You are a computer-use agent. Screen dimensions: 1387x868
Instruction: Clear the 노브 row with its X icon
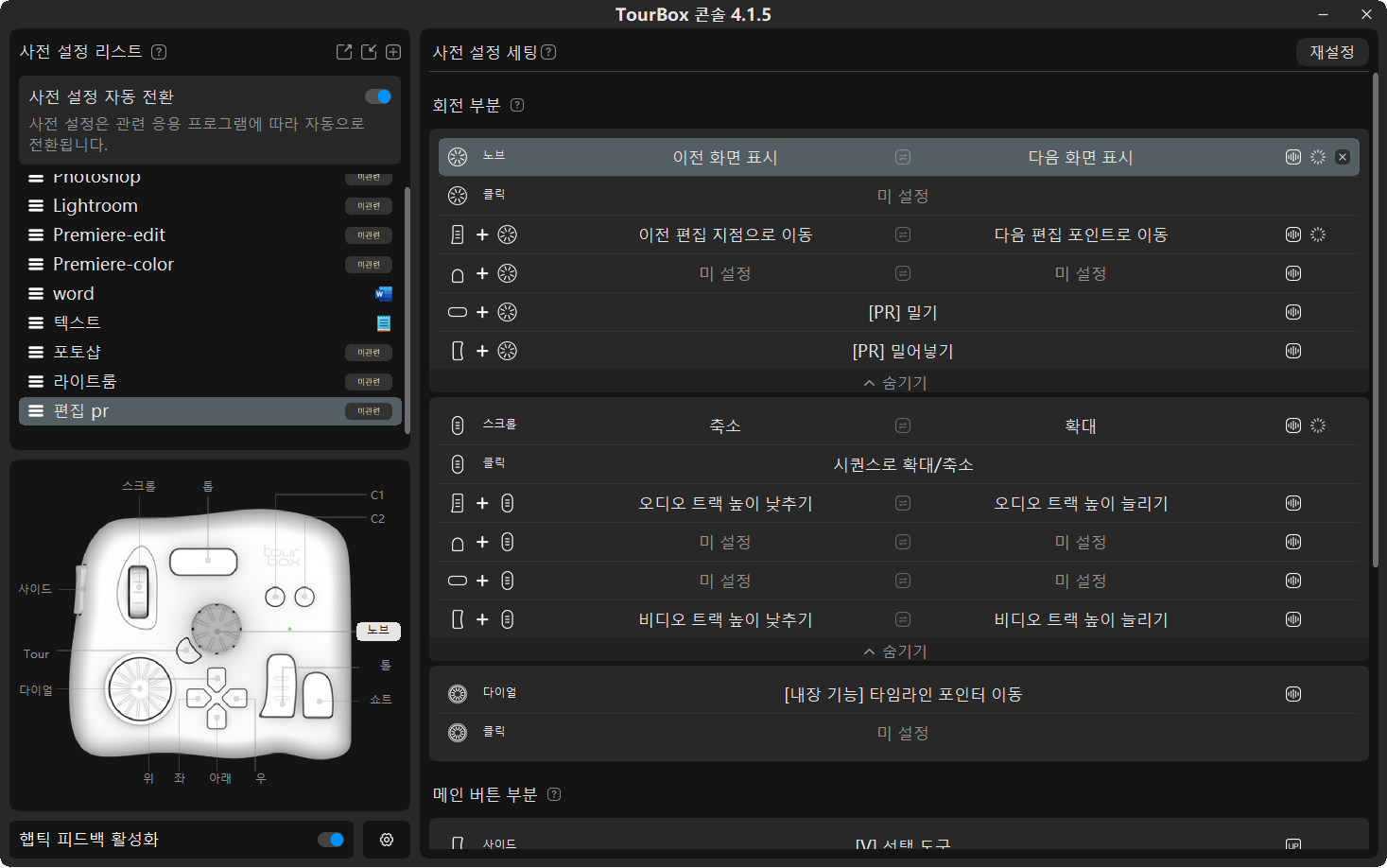click(1343, 157)
